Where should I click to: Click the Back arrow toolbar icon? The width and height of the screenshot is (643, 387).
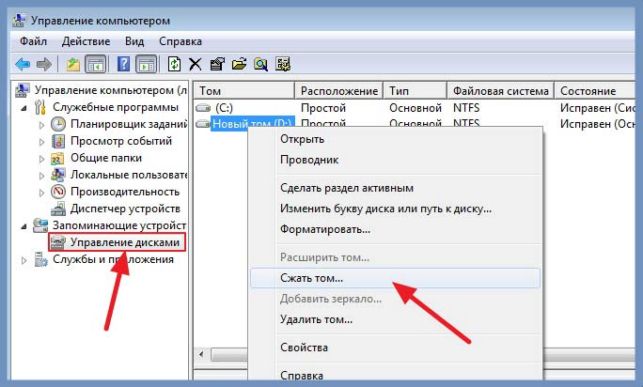click(23, 64)
